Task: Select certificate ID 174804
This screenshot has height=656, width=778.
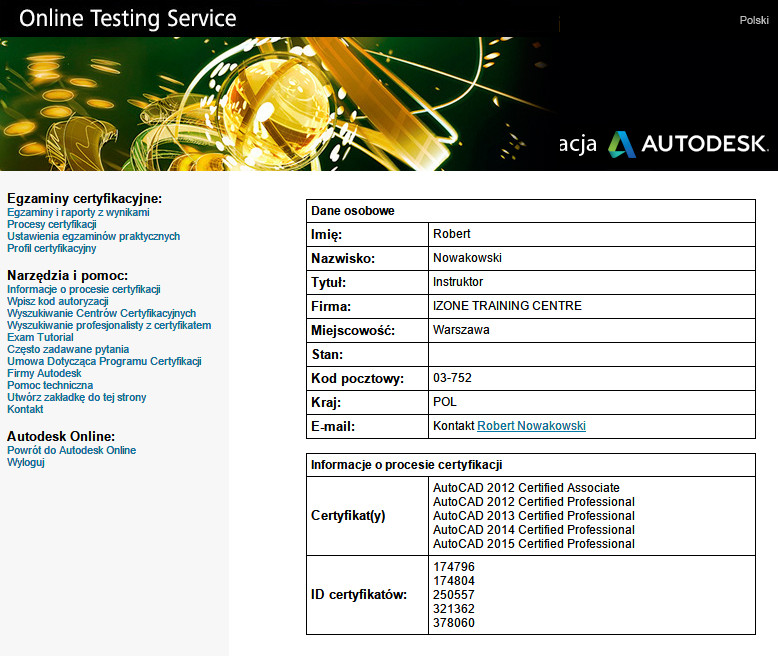Action: [x=454, y=581]
